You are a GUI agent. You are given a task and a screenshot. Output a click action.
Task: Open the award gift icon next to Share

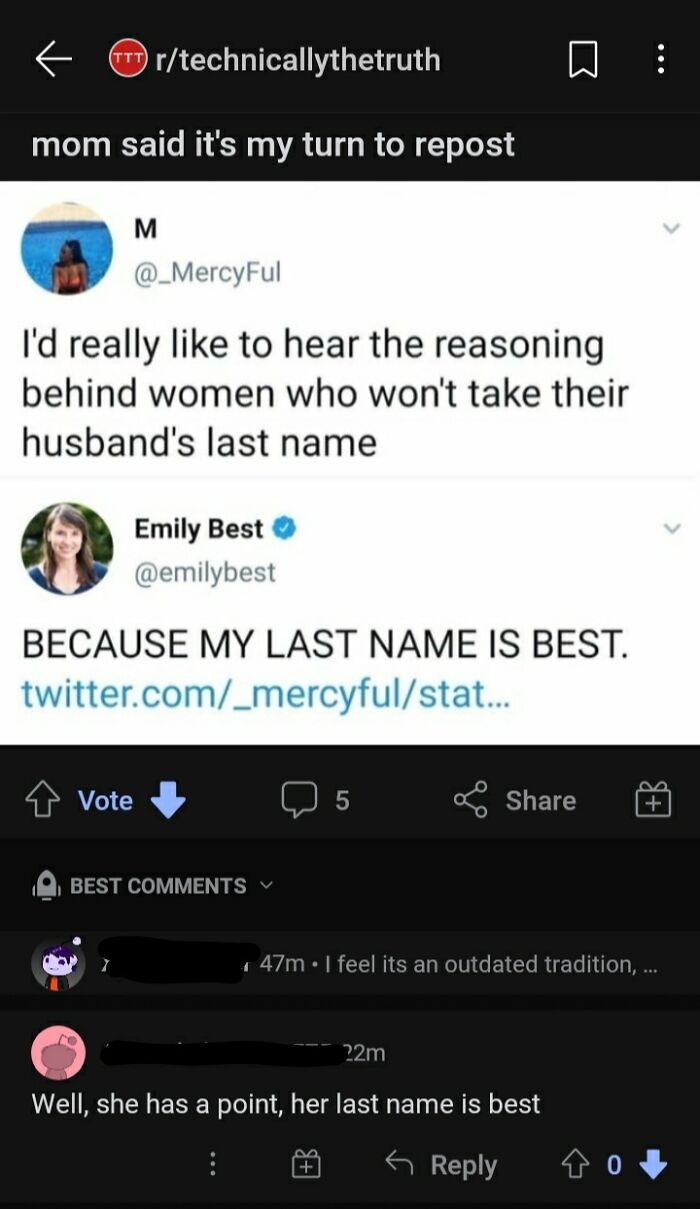[652, 800]
